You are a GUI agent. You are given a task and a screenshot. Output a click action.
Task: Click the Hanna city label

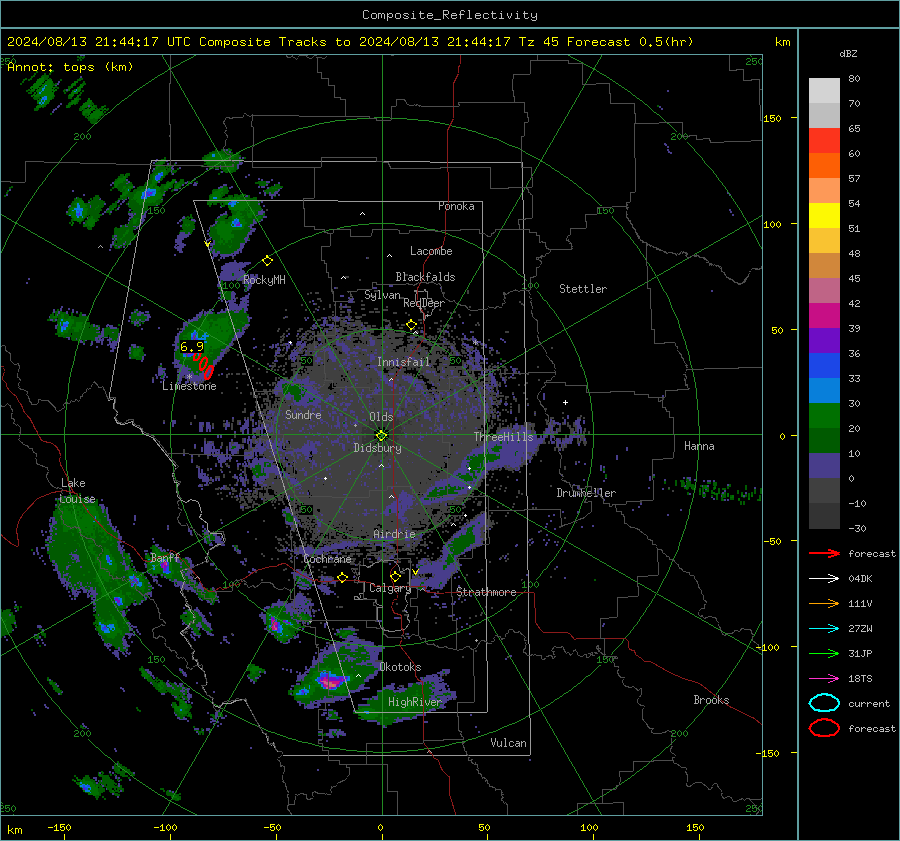click(x=699, y=446)
